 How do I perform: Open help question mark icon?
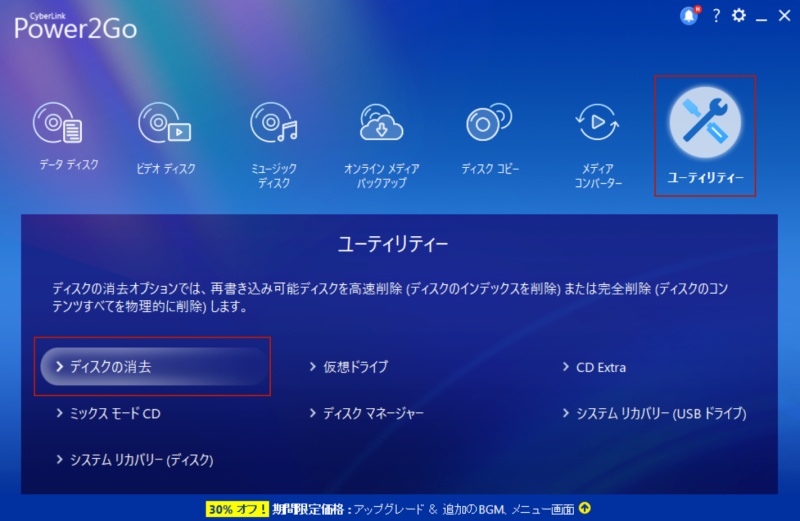(x=716, y=16)
